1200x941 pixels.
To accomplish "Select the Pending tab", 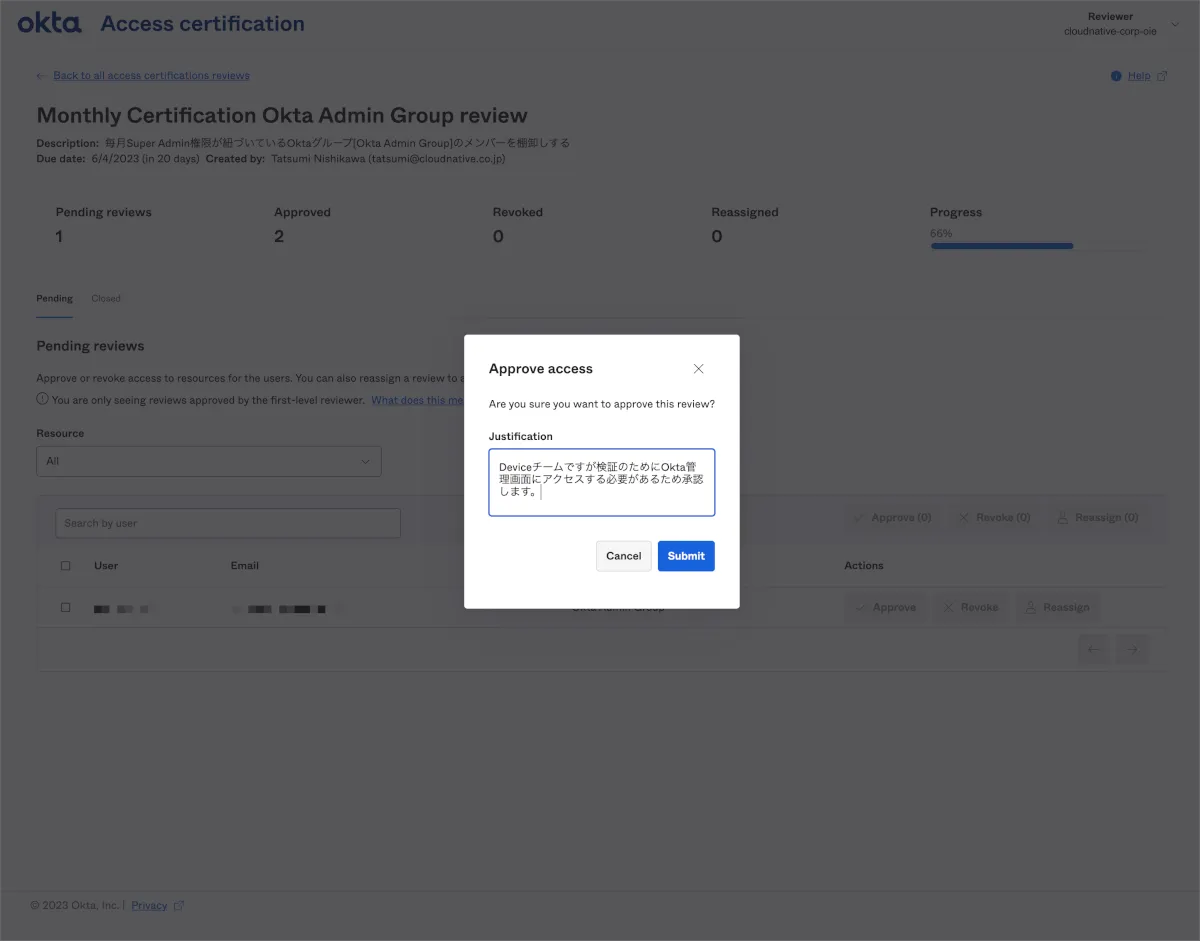I will tap(54, 298).
